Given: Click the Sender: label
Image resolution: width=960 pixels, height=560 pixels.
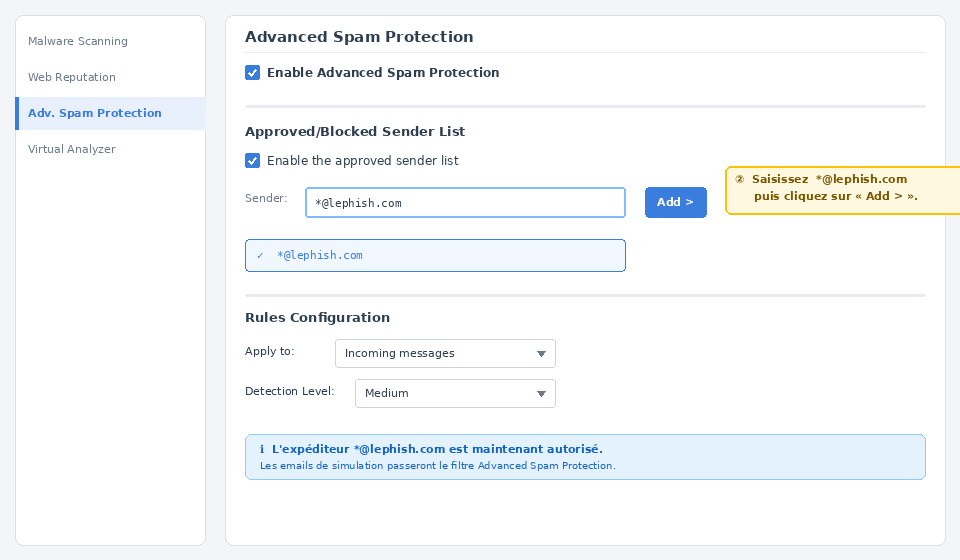Looking at the screenshot, I should 266,198.
